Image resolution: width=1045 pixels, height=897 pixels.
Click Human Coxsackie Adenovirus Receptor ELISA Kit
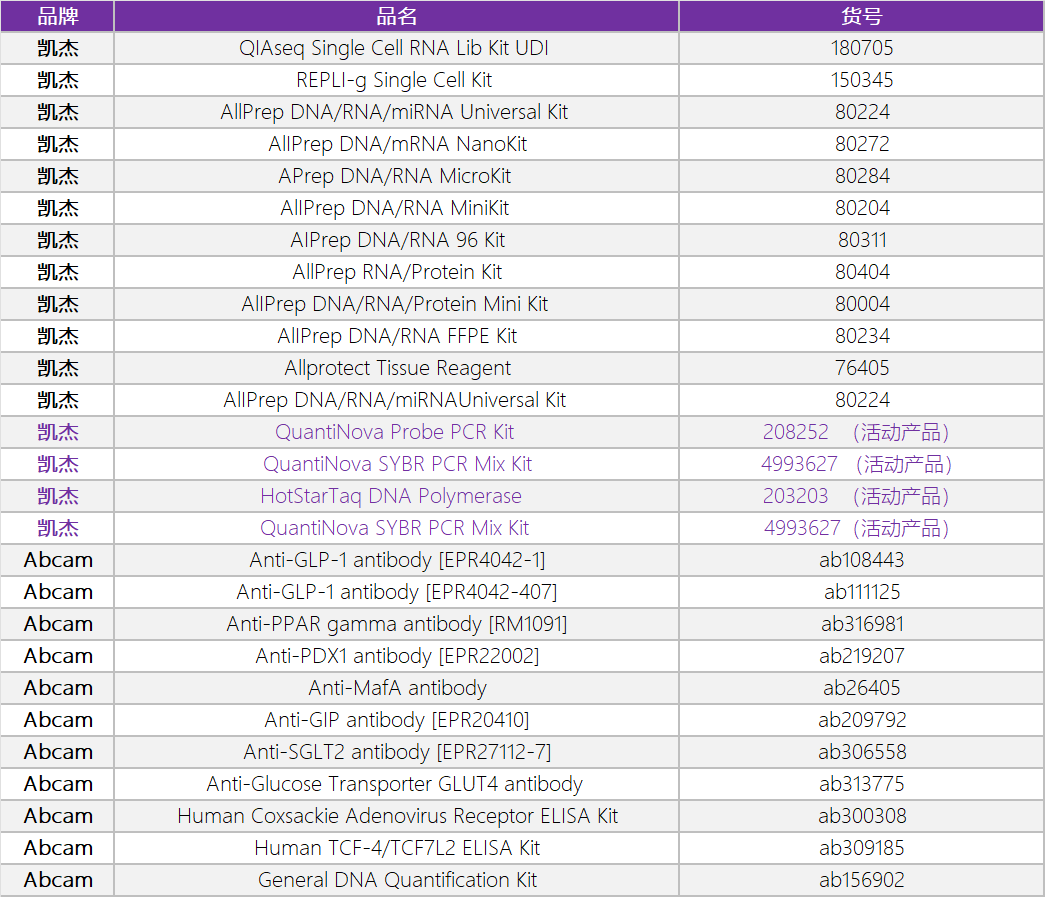[397, 816]
